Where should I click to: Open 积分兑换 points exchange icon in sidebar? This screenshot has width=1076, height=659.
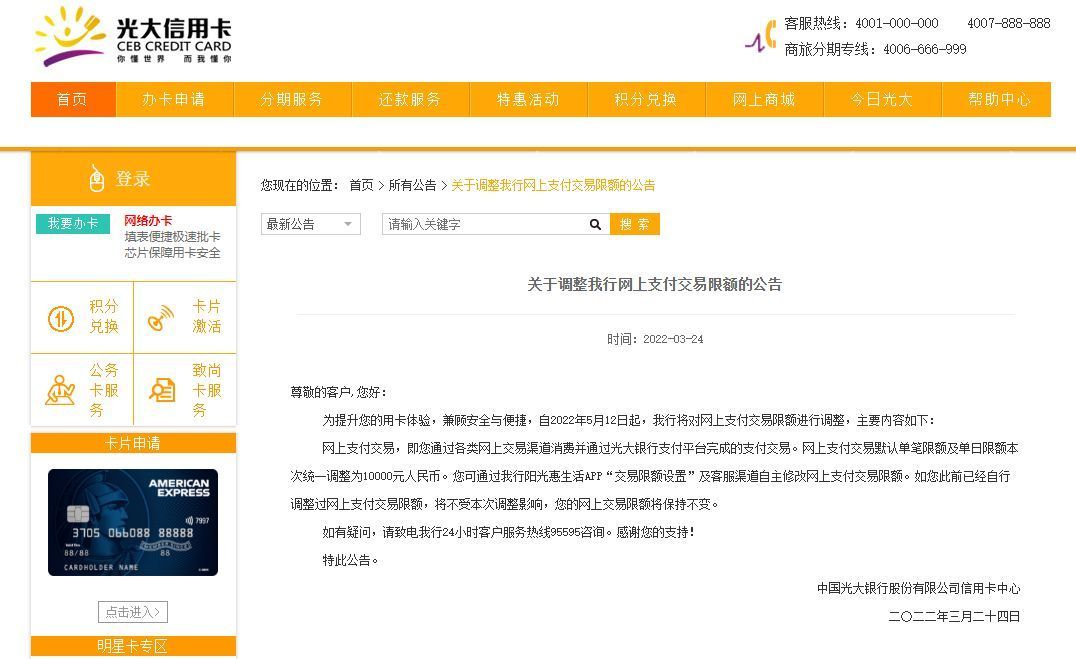coord(61,318)
